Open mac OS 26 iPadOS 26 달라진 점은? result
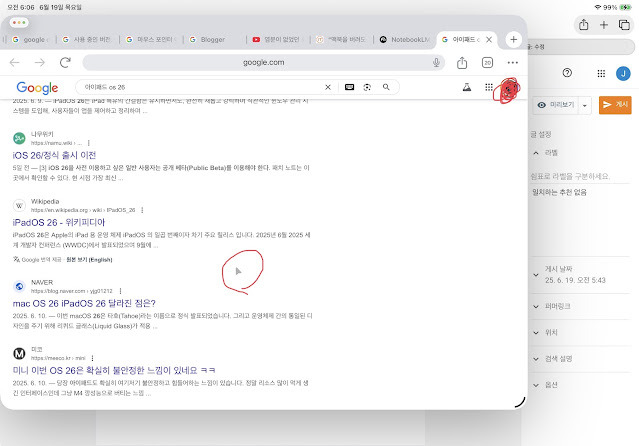 point(84,303)
